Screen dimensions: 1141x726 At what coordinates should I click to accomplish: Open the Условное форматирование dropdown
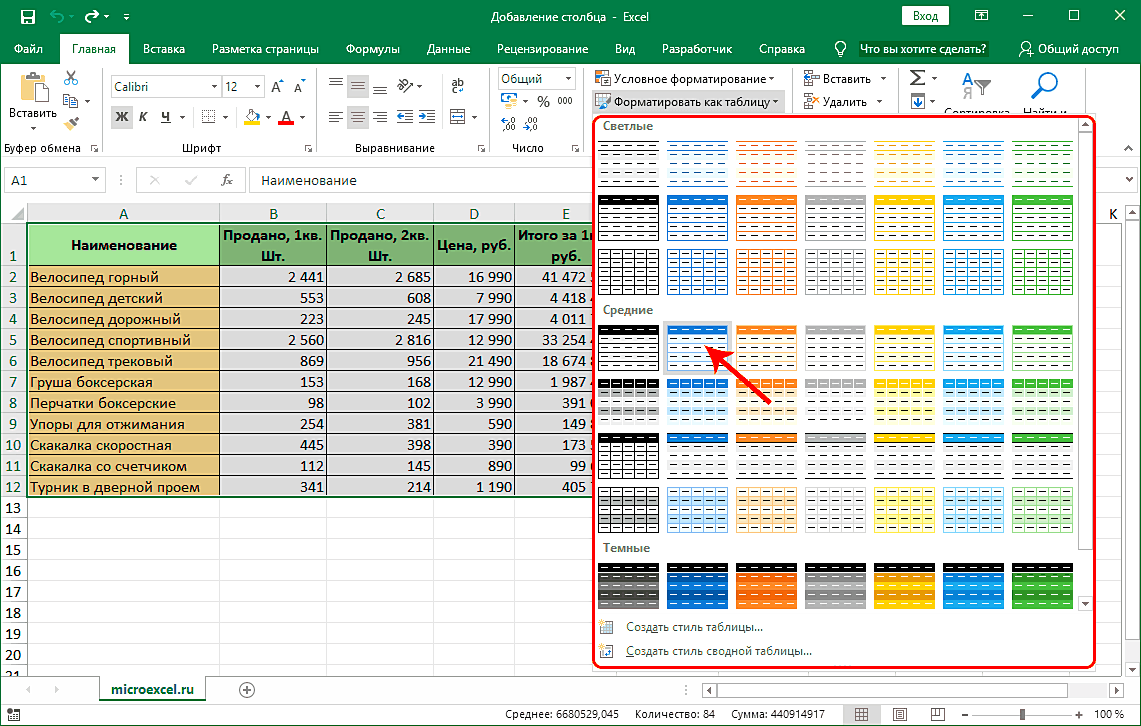click(684, 78)
